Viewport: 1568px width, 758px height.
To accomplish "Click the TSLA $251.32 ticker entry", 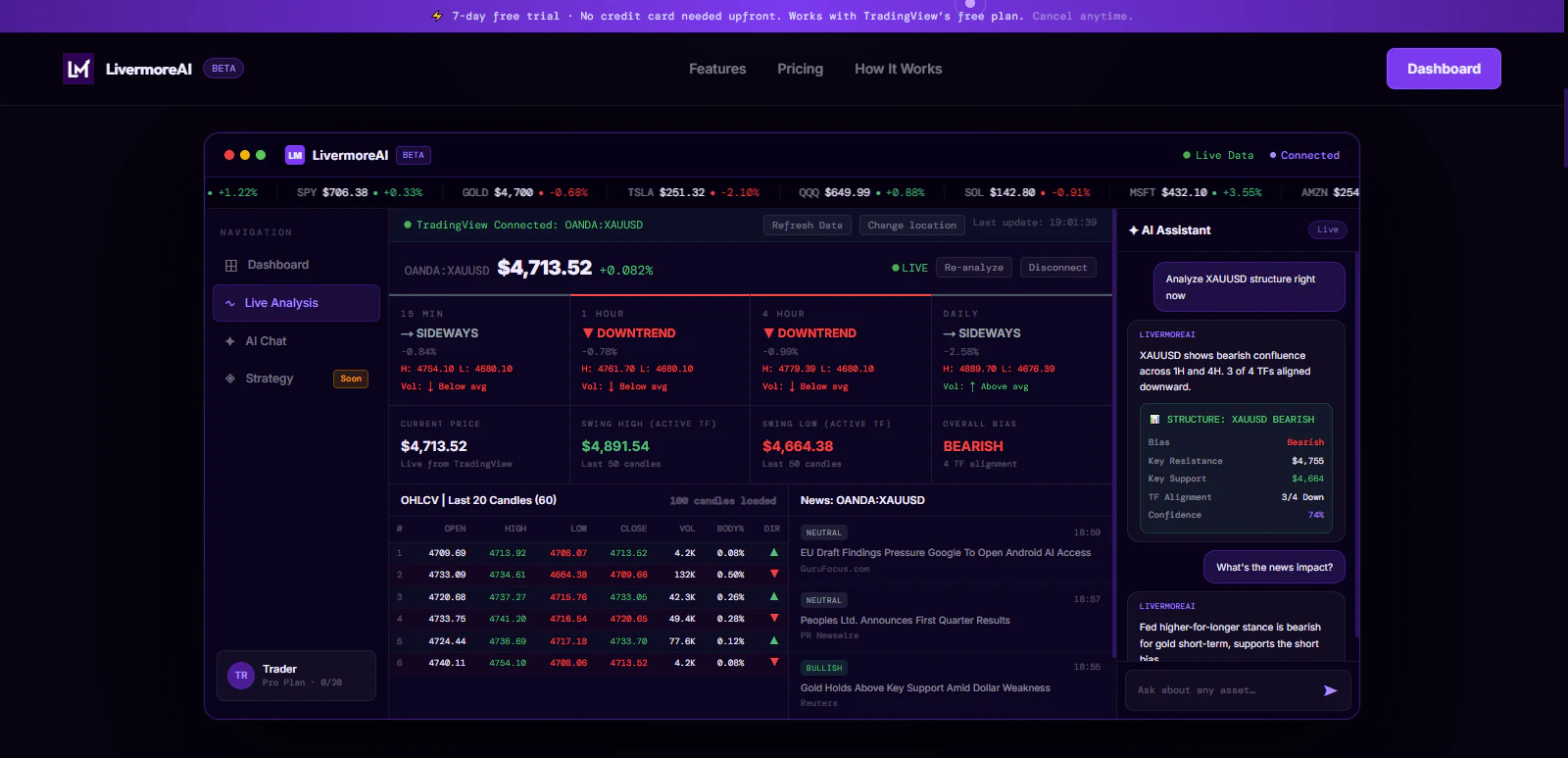I will (x=694, y=192).
